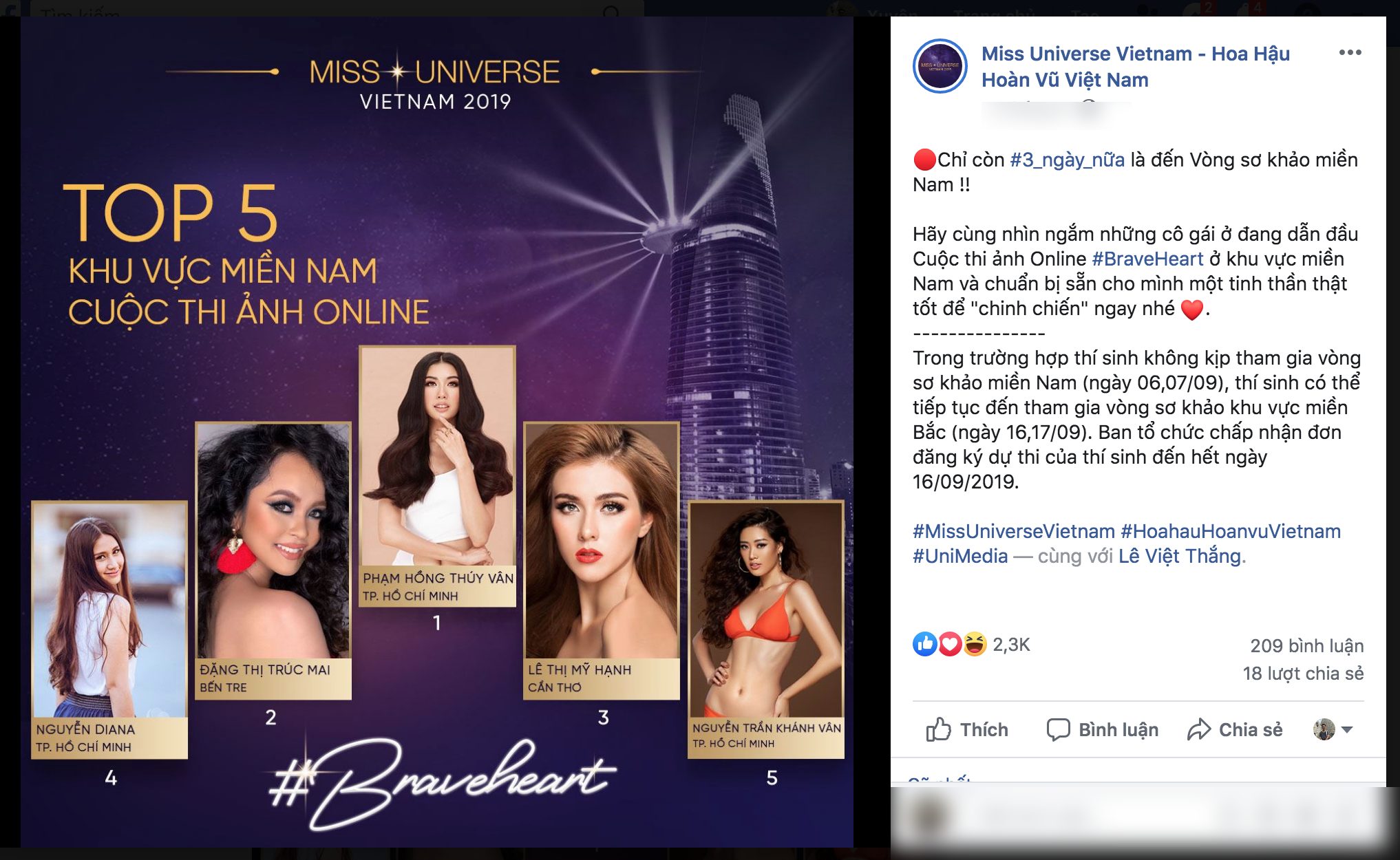Expand the profile selector dropdown arrow
The height and width of the screenshot is (860, 1400).
click(1347, 729)
